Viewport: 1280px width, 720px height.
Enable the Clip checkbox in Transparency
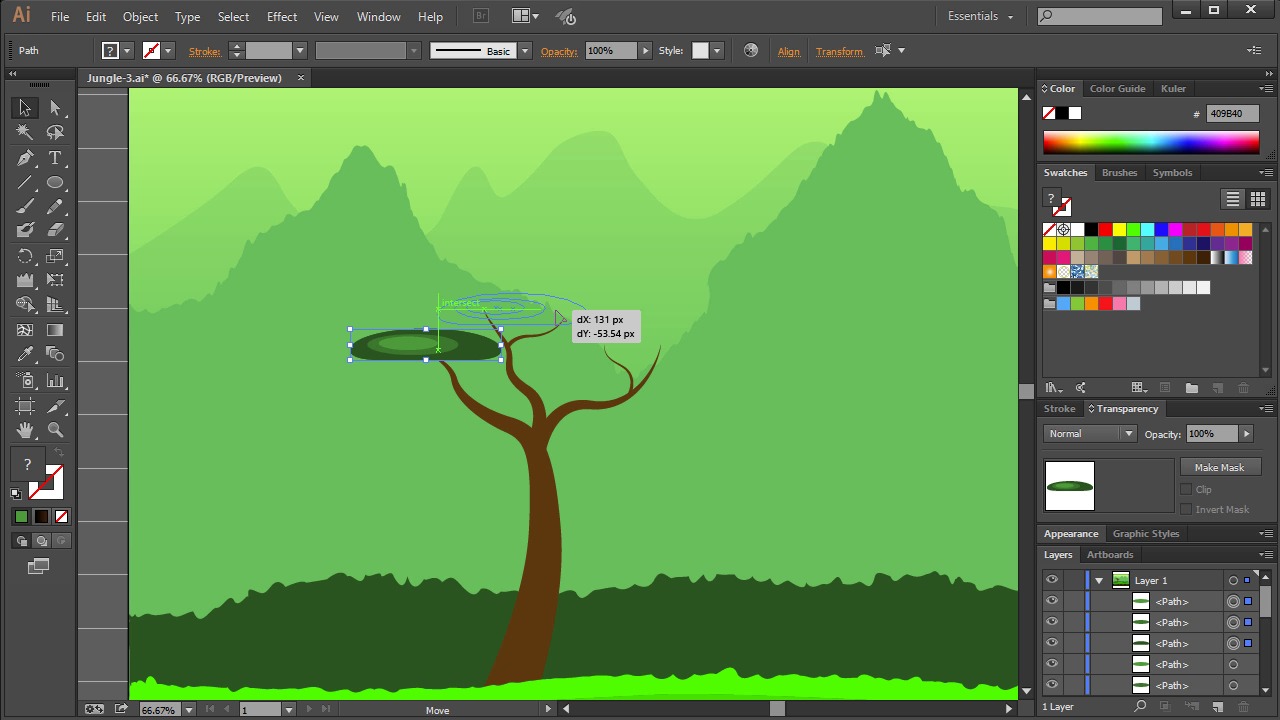point(1186,489)
